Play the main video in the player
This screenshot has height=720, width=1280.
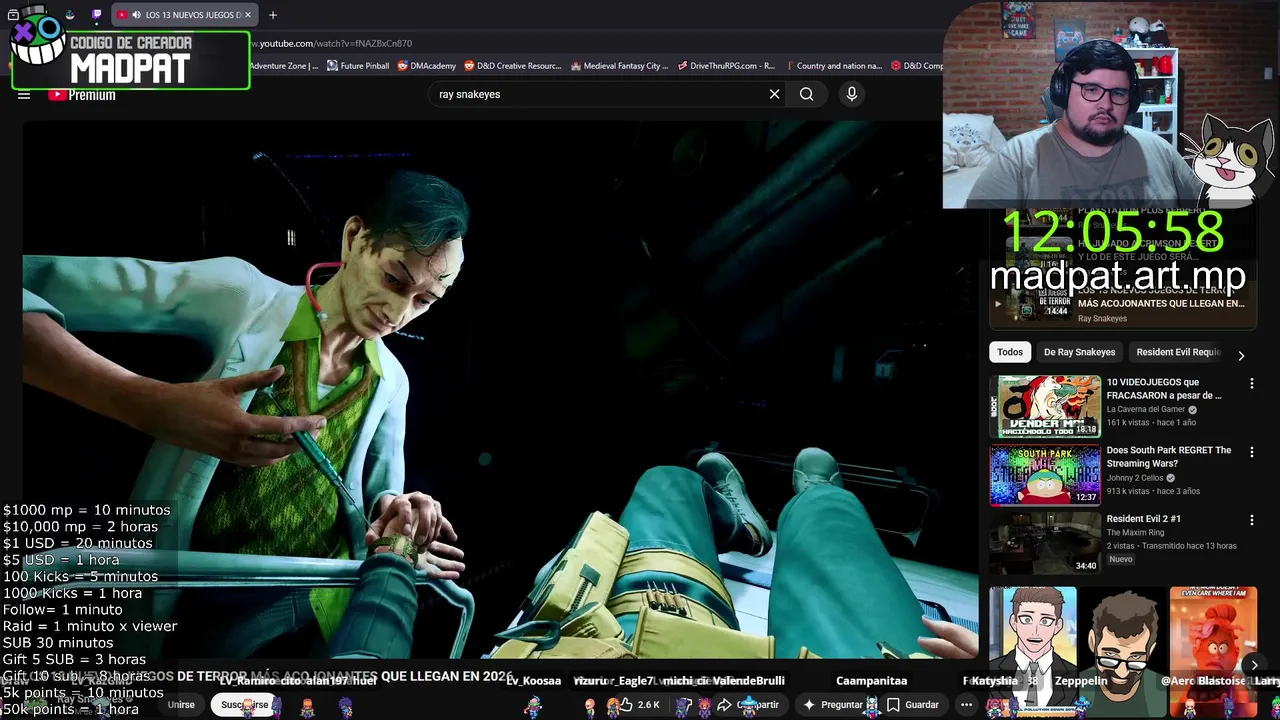pyautogui.click(x=500, y=390)
